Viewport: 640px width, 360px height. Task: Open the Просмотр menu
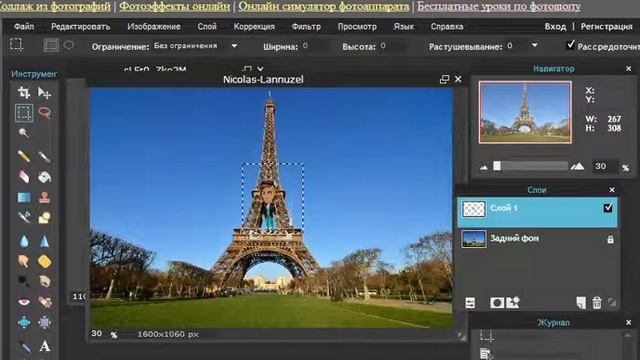pos(357,27)
